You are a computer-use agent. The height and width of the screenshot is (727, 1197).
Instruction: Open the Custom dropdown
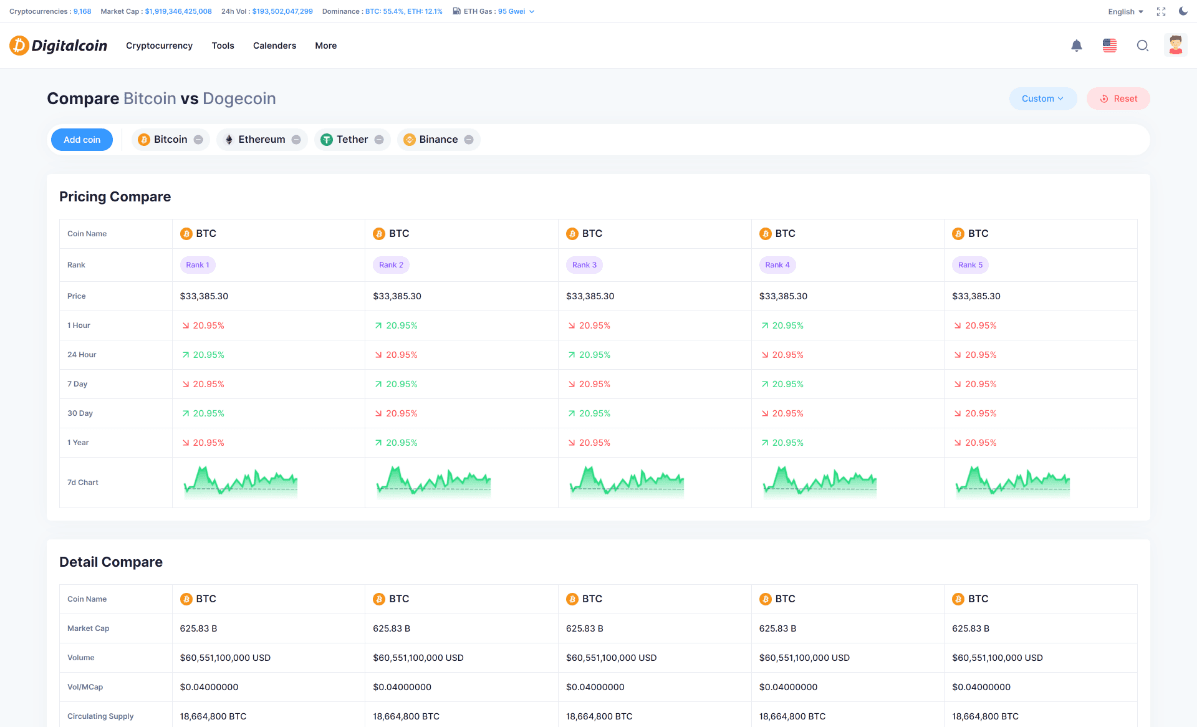[x=1043, y=99]
